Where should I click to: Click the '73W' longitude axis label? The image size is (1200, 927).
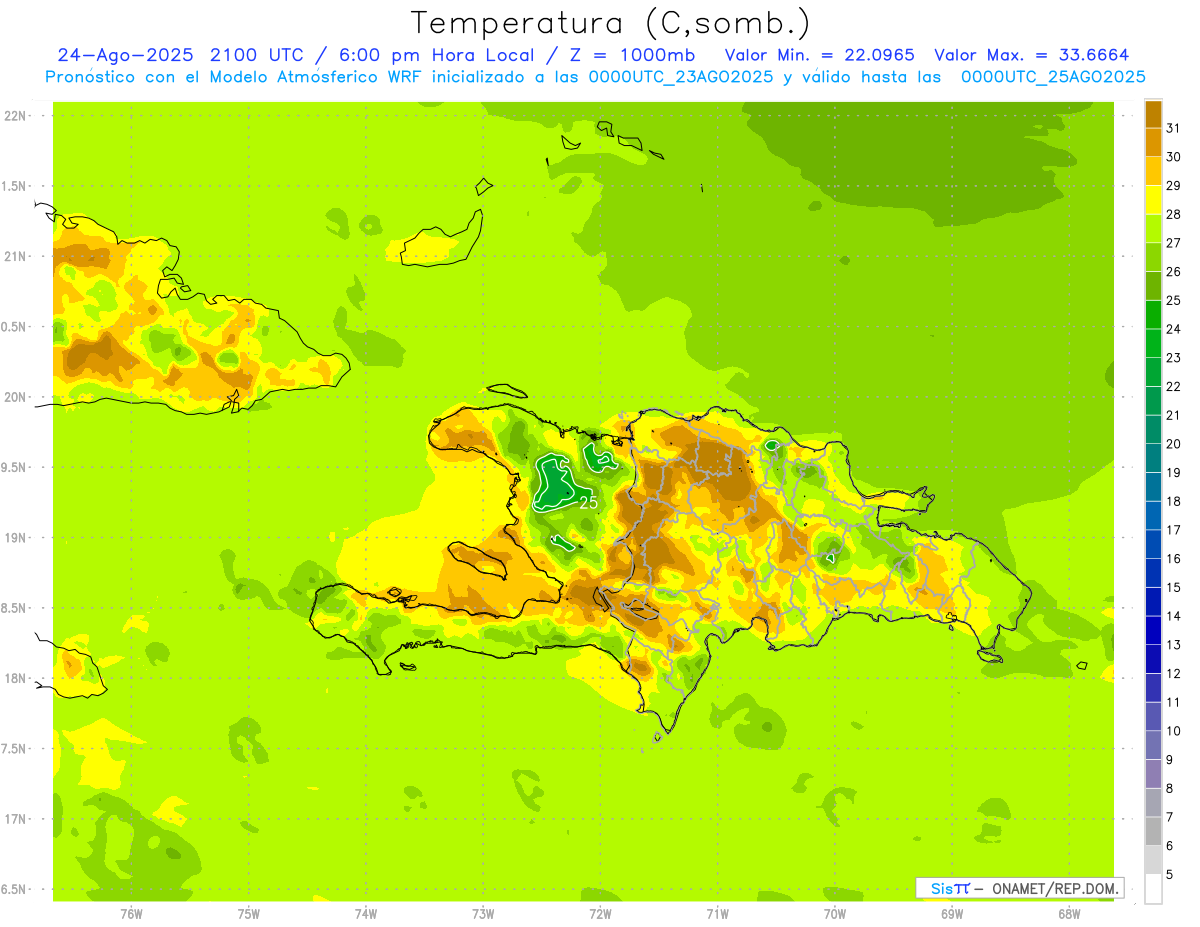coord(483,914)
